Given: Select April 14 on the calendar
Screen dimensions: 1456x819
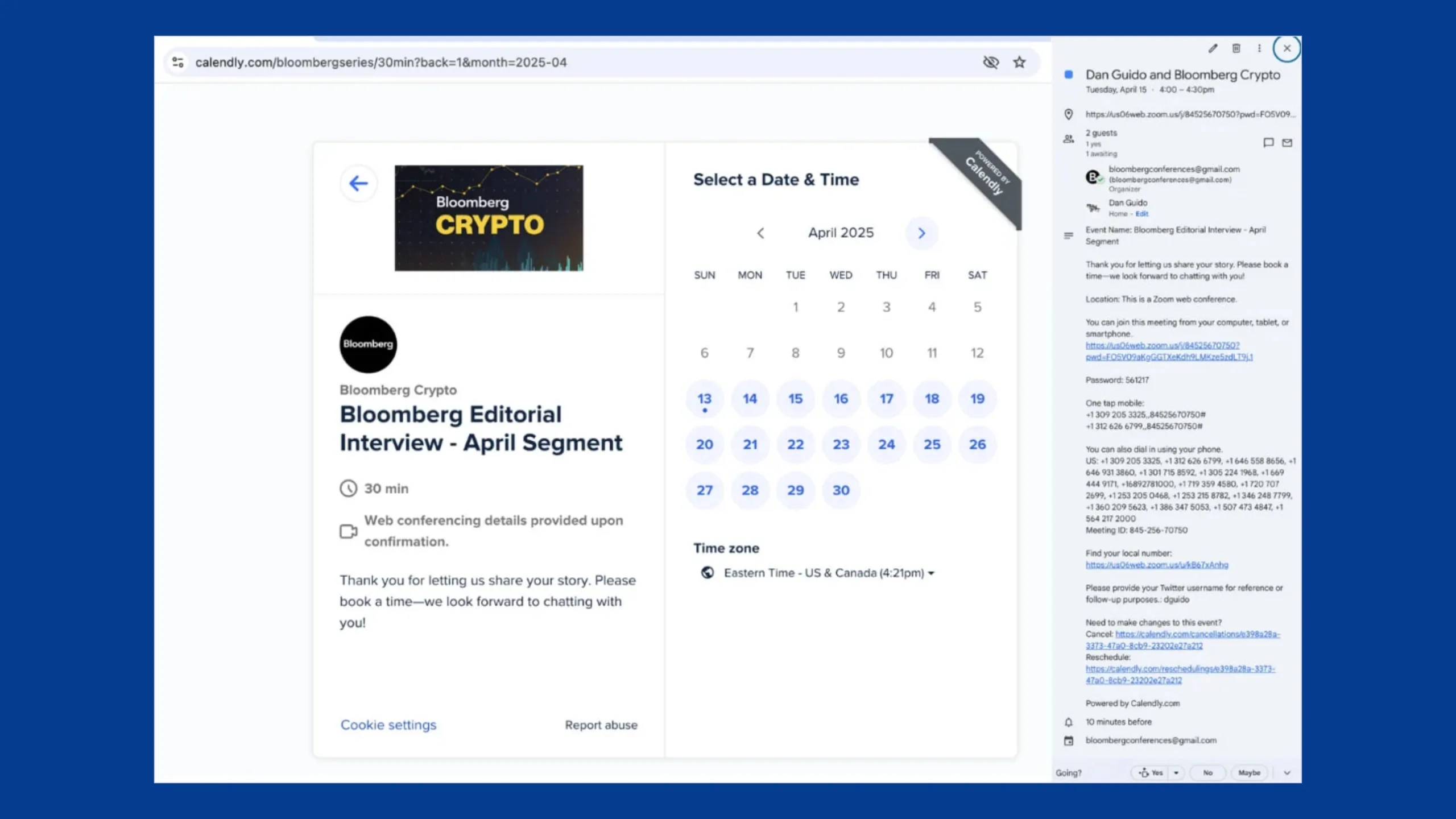Looking at the screenshot, I should click(750, 399).
